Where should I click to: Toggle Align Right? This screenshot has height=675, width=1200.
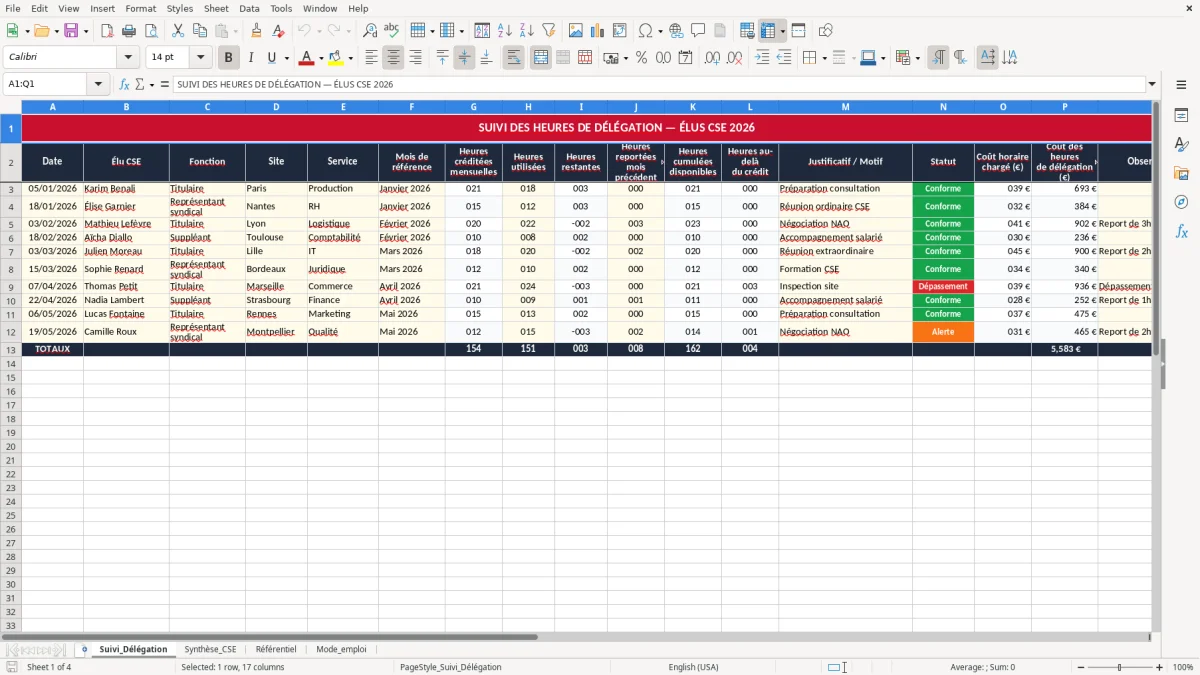(416, 58)
